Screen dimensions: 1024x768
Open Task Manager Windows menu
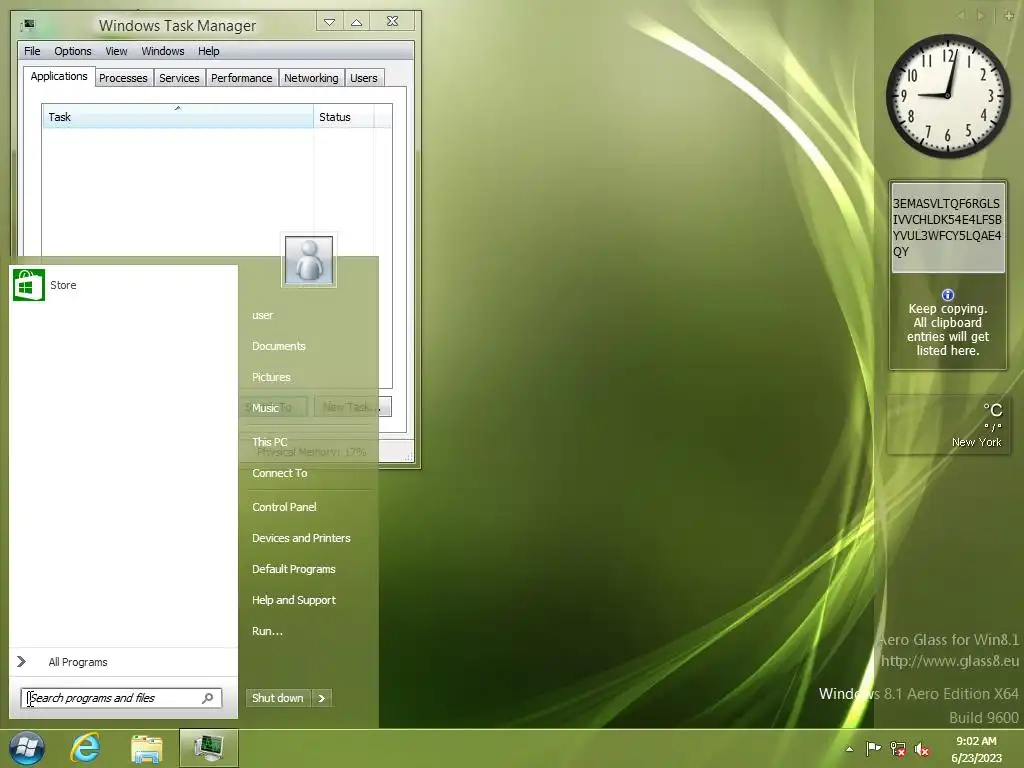click(x=163, y=51)
